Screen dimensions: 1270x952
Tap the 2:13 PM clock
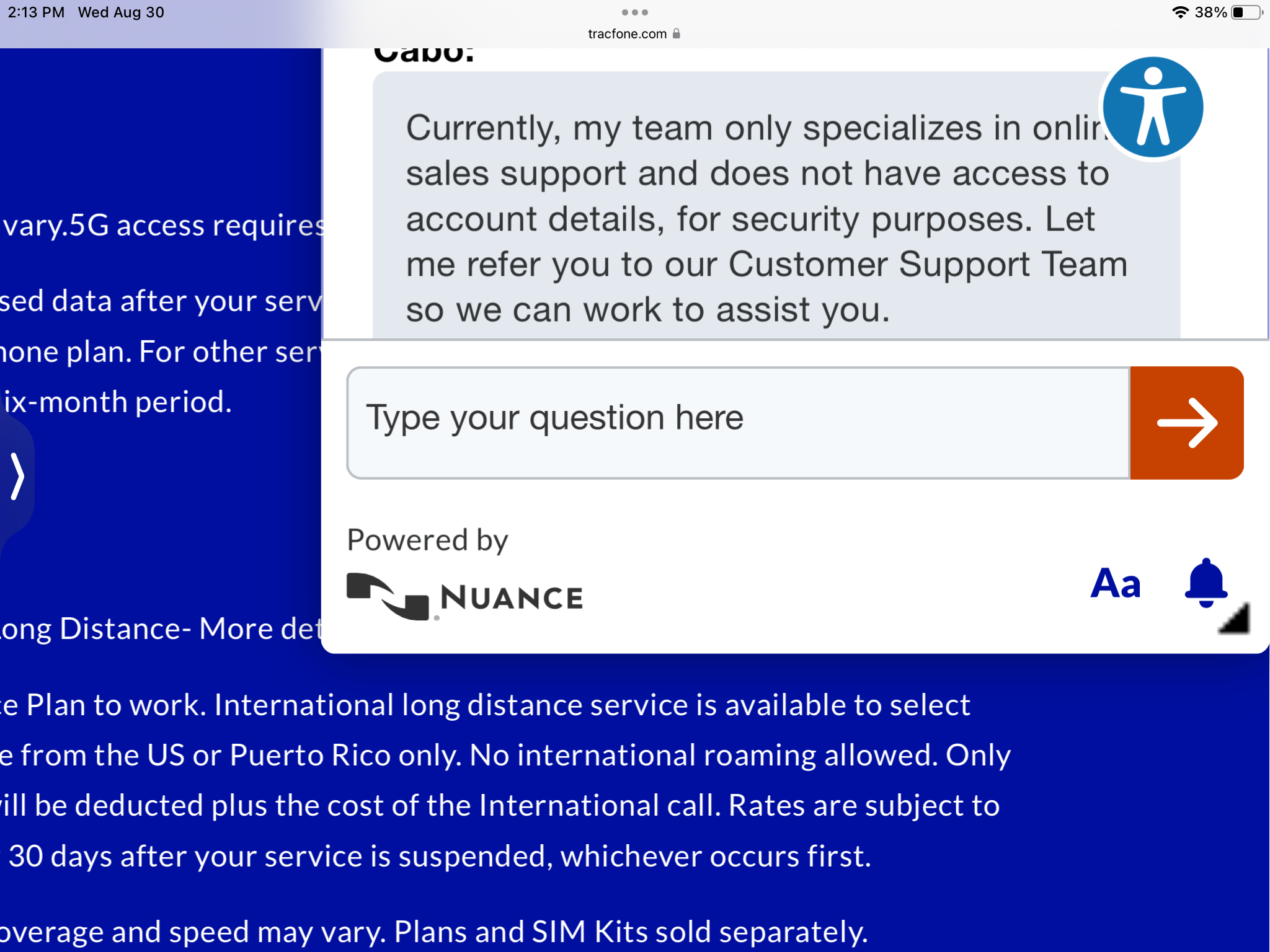(x=36, y=12)
